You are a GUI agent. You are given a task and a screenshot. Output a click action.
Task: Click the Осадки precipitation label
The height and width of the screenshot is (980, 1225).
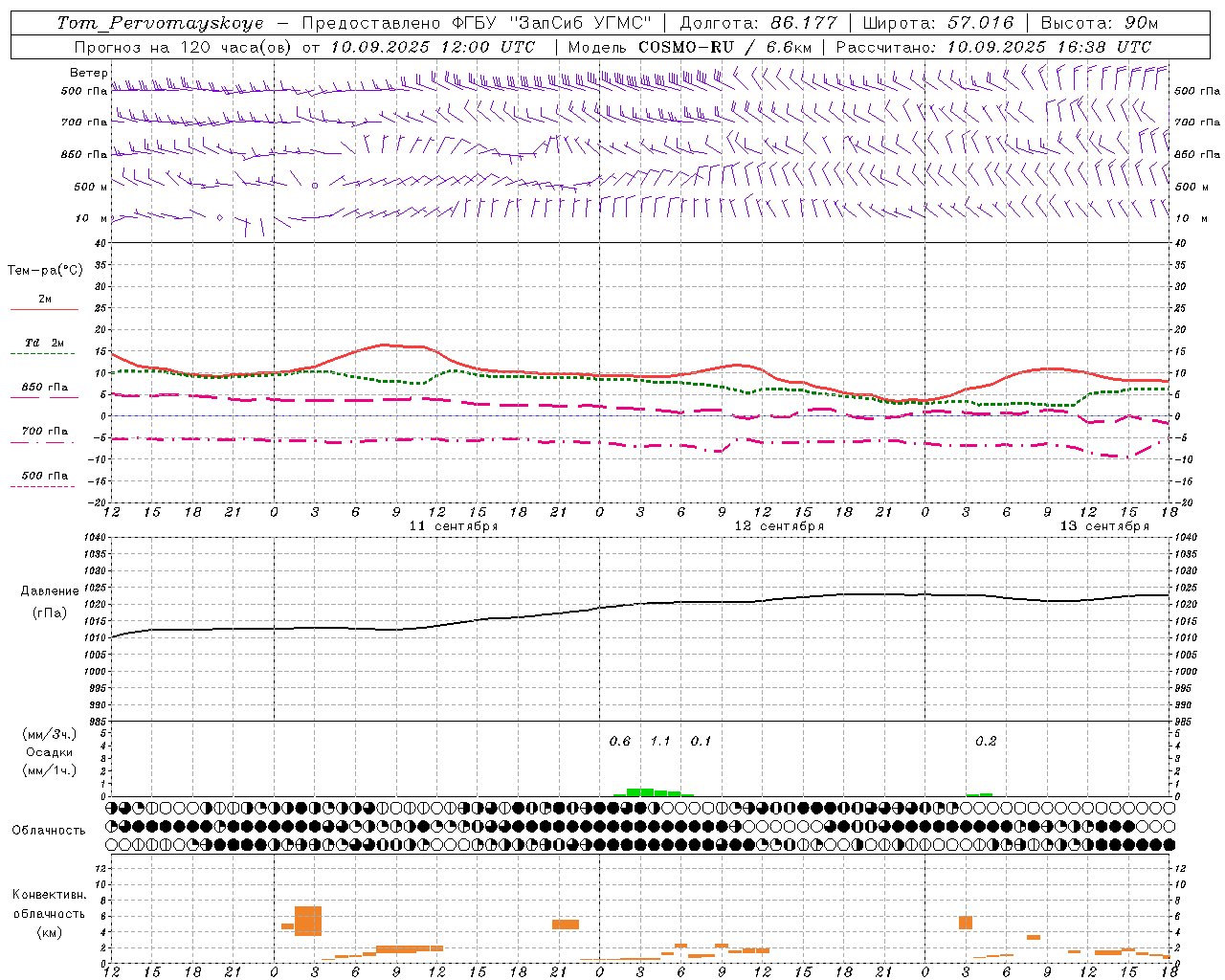tap(50, 752)
